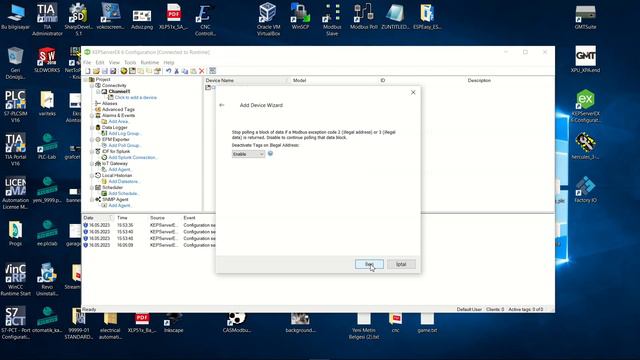Click the Copy toolbar icon
The image size is (640, 360).
coord(184,71)
